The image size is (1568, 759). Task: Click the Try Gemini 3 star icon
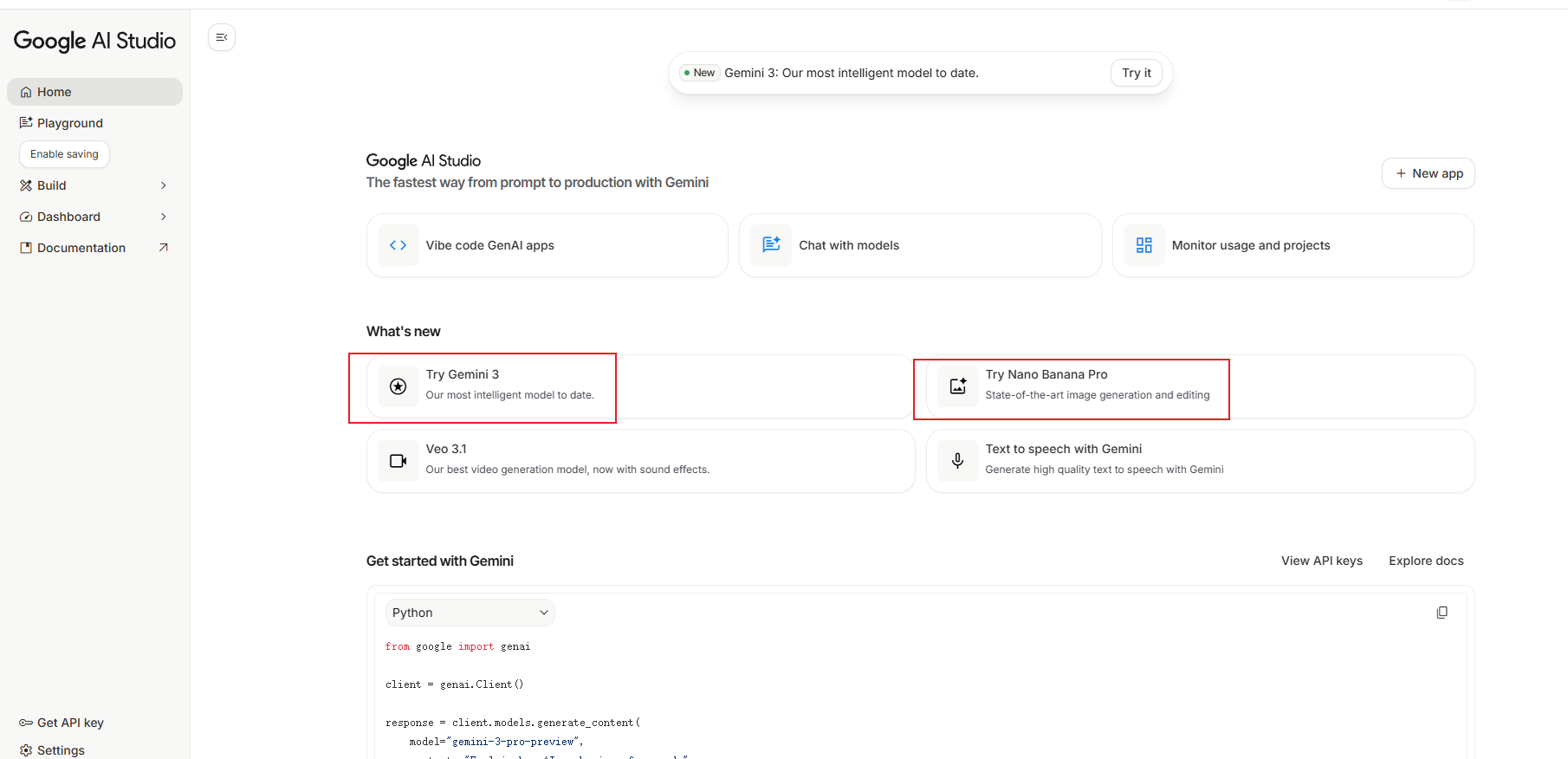pyautogui.click(x=398, y=386)
